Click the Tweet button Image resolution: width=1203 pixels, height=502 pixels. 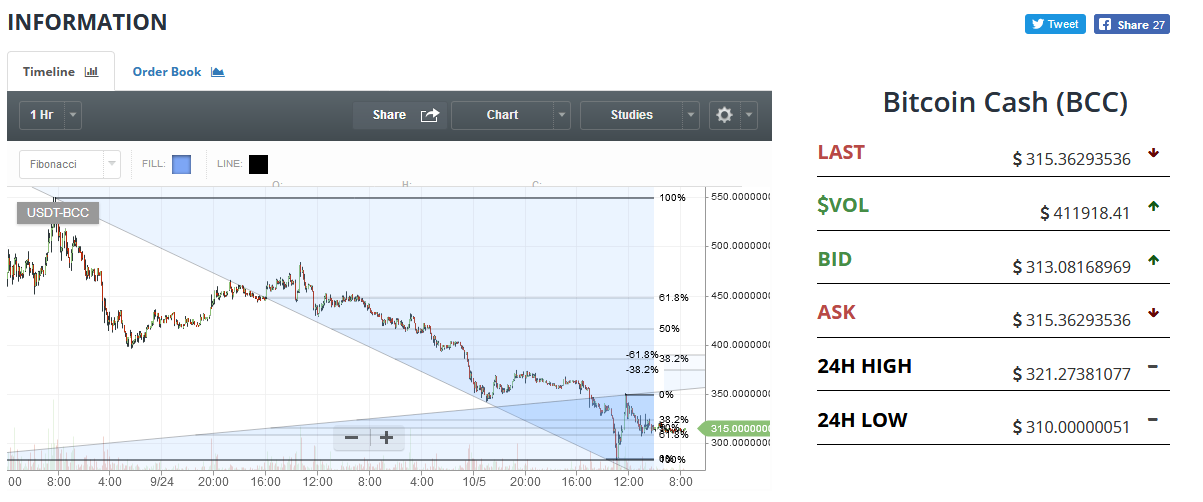pos(1055,24)
